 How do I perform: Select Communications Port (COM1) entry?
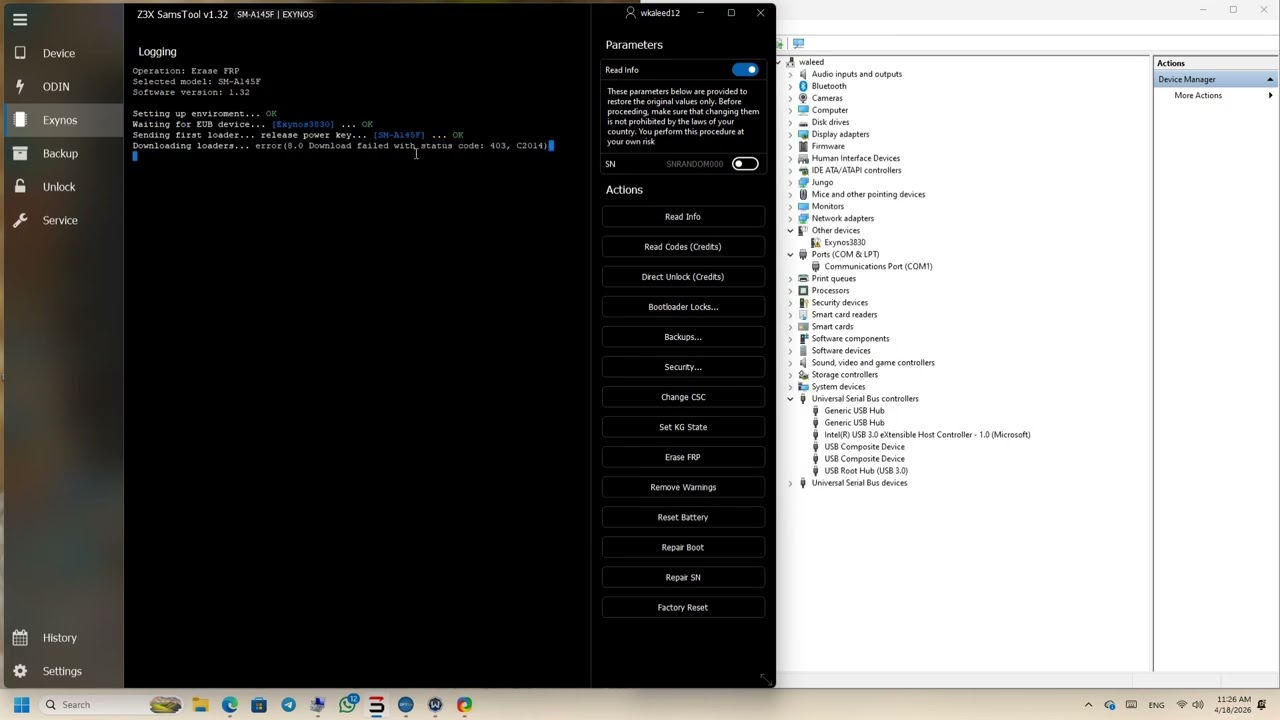coord(878,267)
